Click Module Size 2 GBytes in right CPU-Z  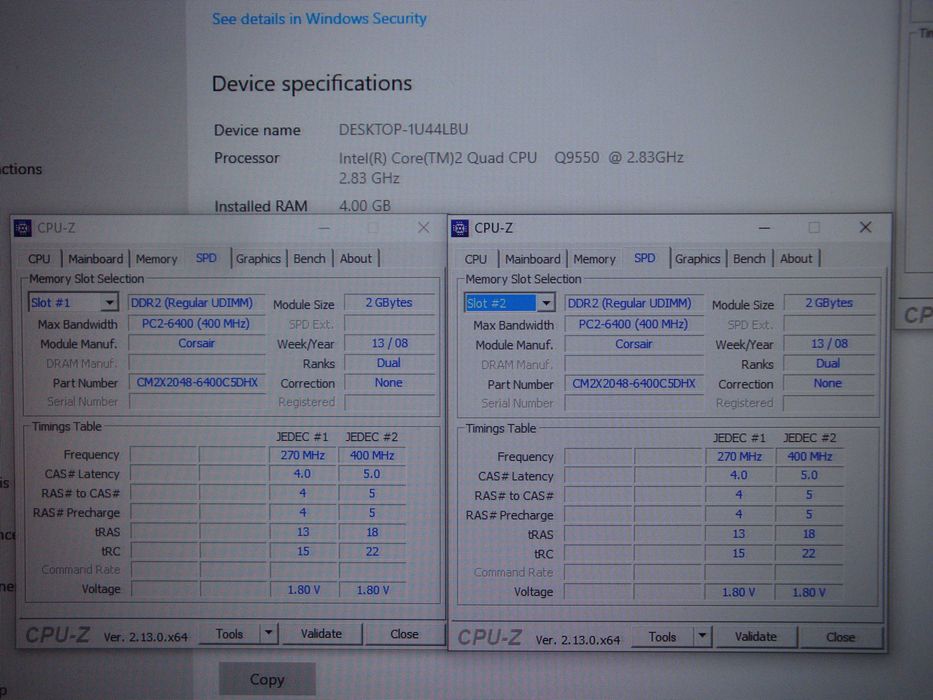point(829,303)
